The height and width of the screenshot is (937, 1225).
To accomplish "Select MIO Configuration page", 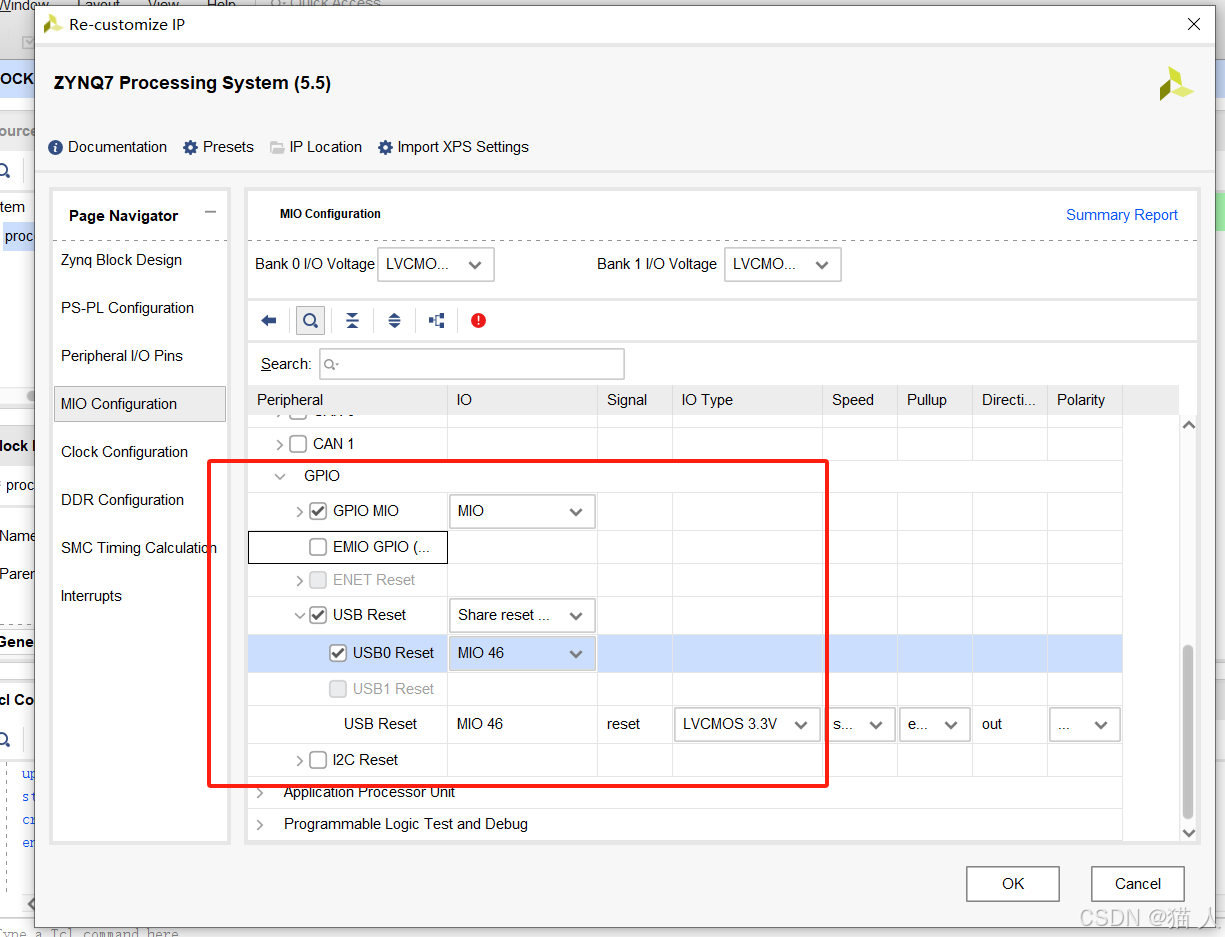I will click(x=140, y=404).
